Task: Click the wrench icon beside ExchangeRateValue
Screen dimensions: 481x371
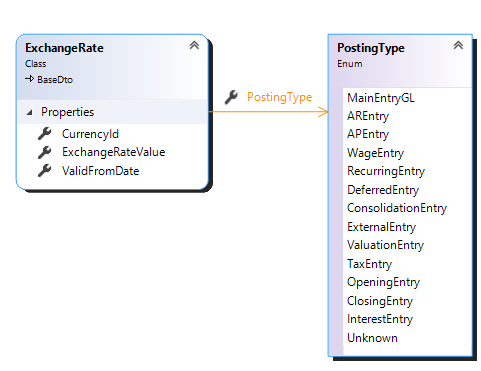Action: tap(45, 152)
